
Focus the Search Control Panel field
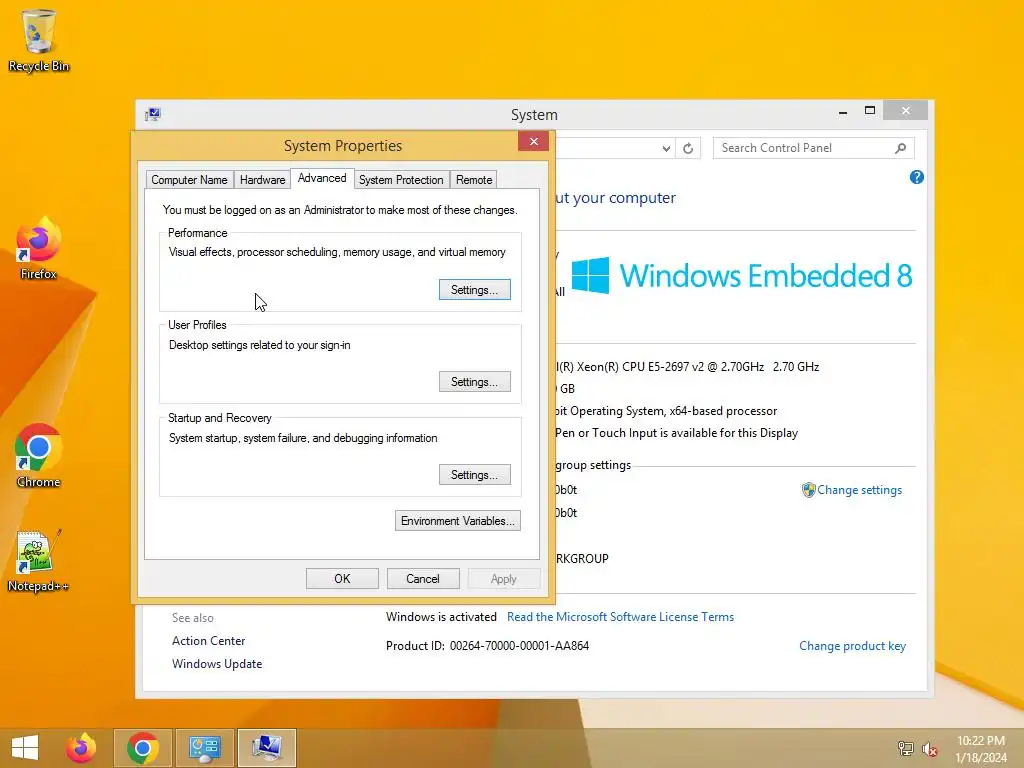click(x=813, y=148)
